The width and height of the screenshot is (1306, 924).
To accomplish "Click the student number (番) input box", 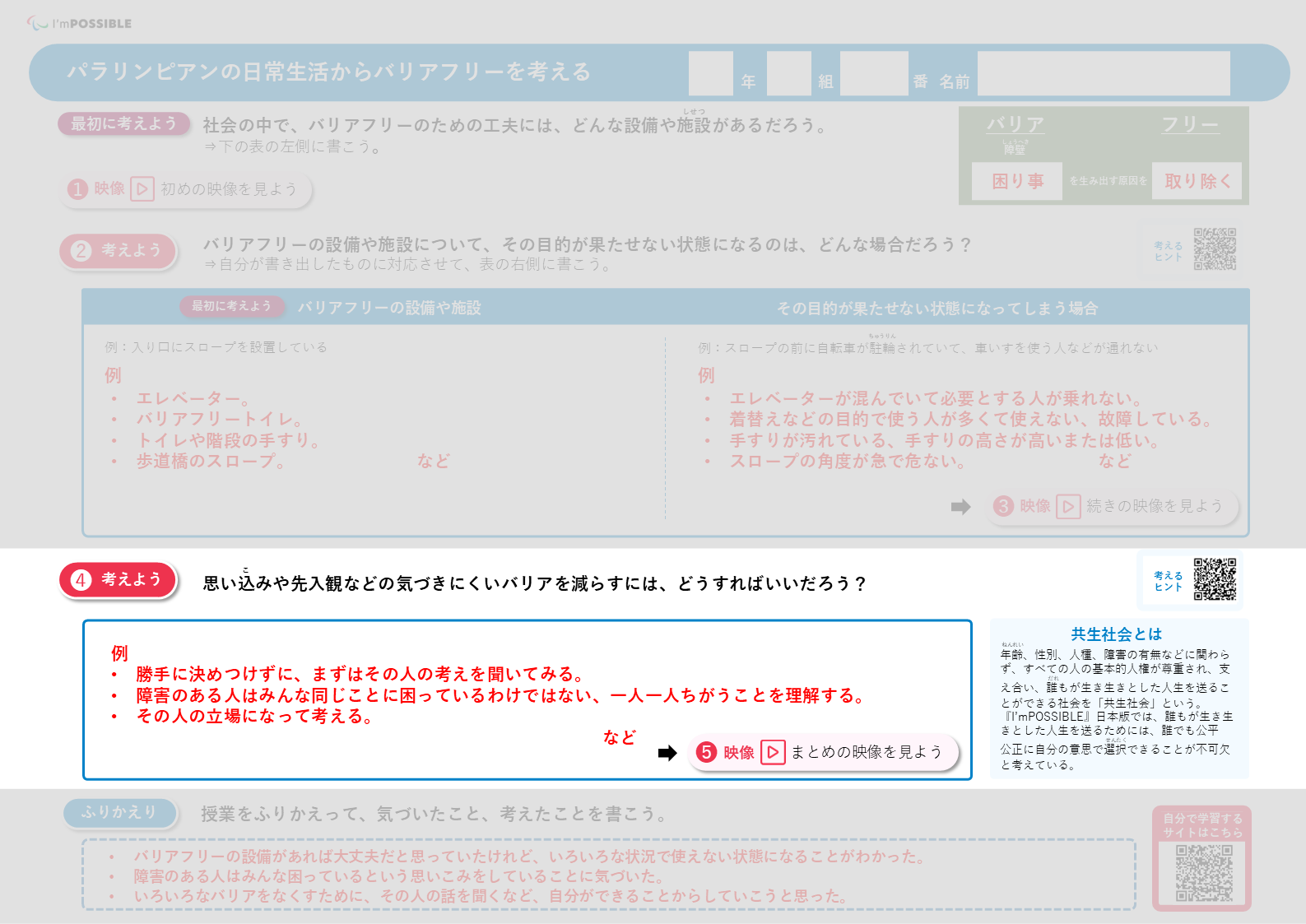I will pos(873,74).
